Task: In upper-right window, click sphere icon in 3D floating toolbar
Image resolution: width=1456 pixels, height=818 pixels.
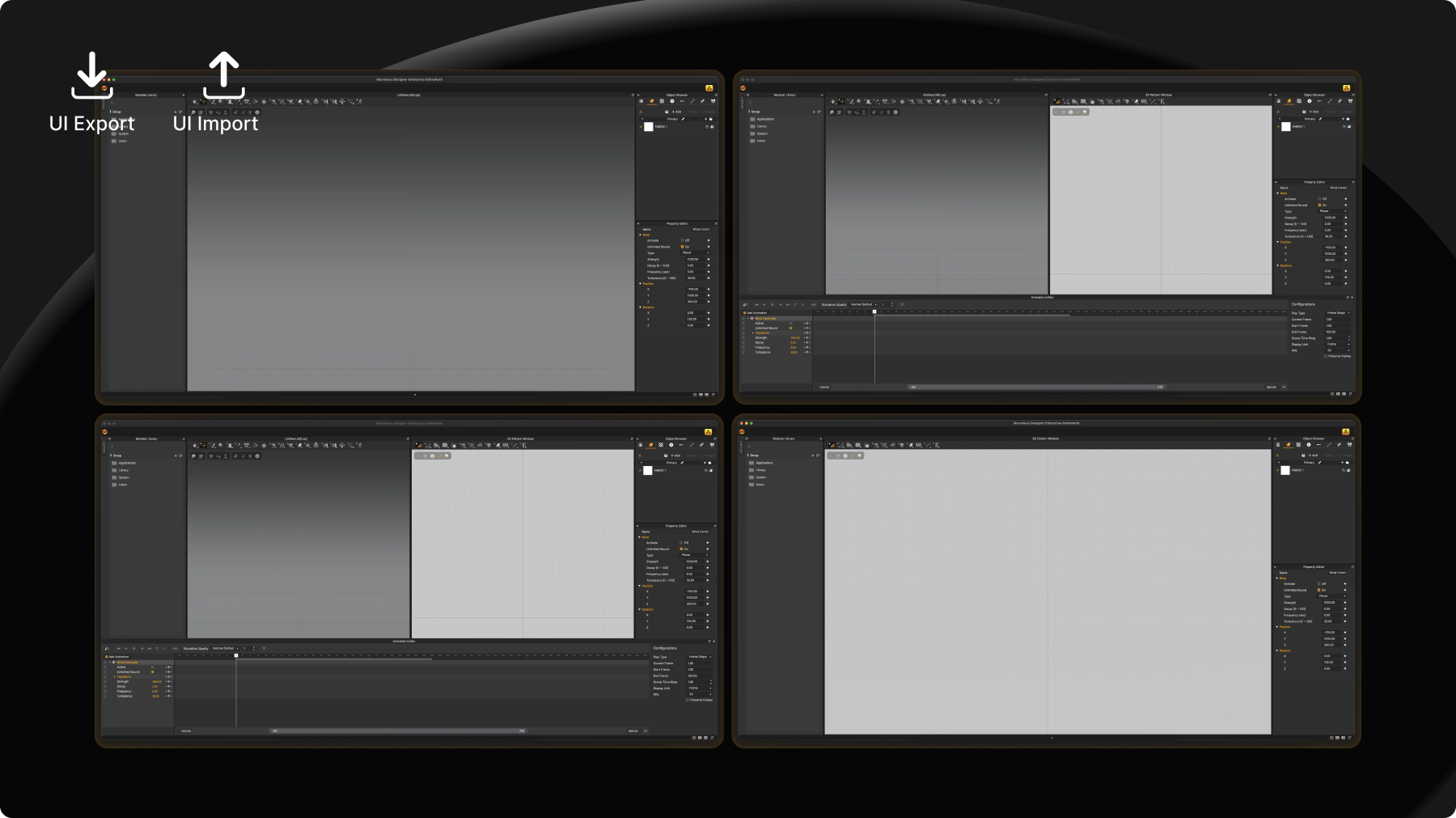Action: point(895,112)
